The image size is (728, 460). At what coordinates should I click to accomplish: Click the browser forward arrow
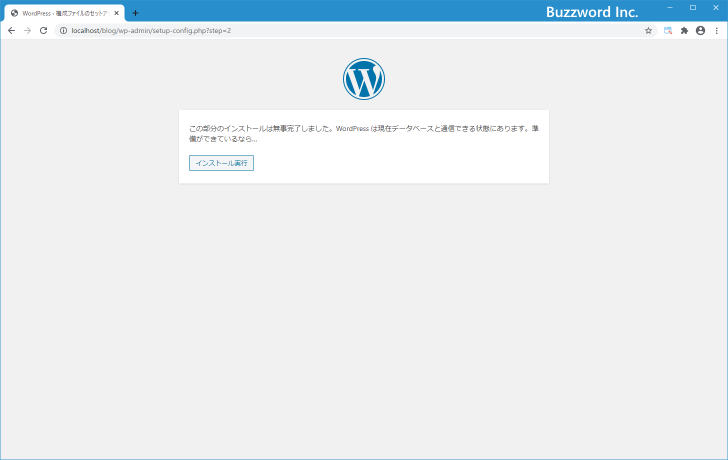(27, 31)
